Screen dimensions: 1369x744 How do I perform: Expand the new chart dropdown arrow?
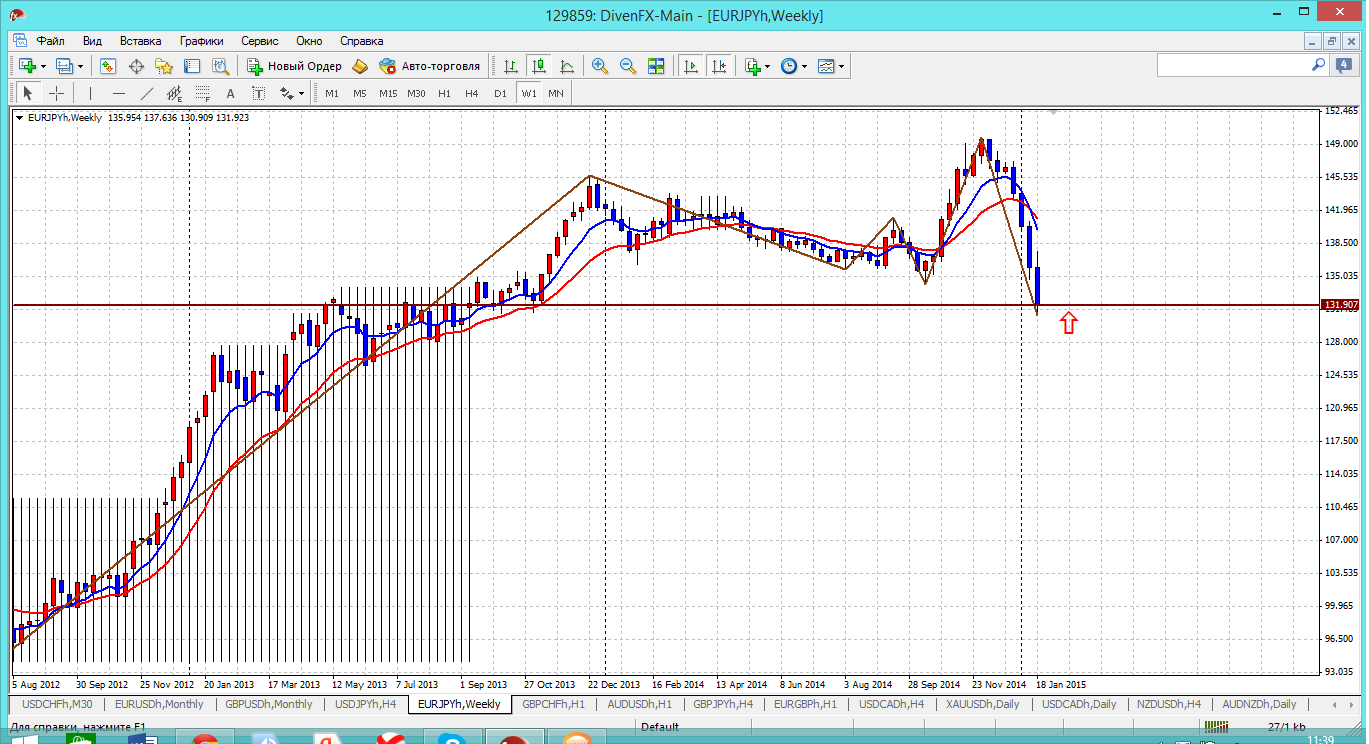coord(42,66)
